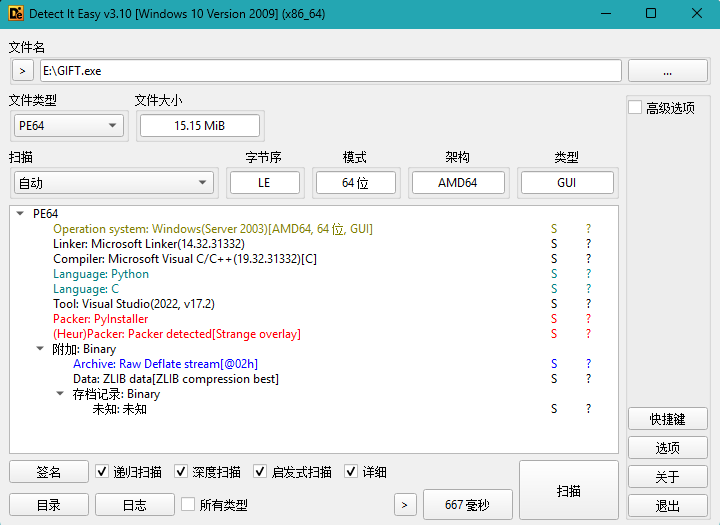Uncheck the 启发式扫描 checkbox
The width and height of the screenshot is (720, 525).
260,472
